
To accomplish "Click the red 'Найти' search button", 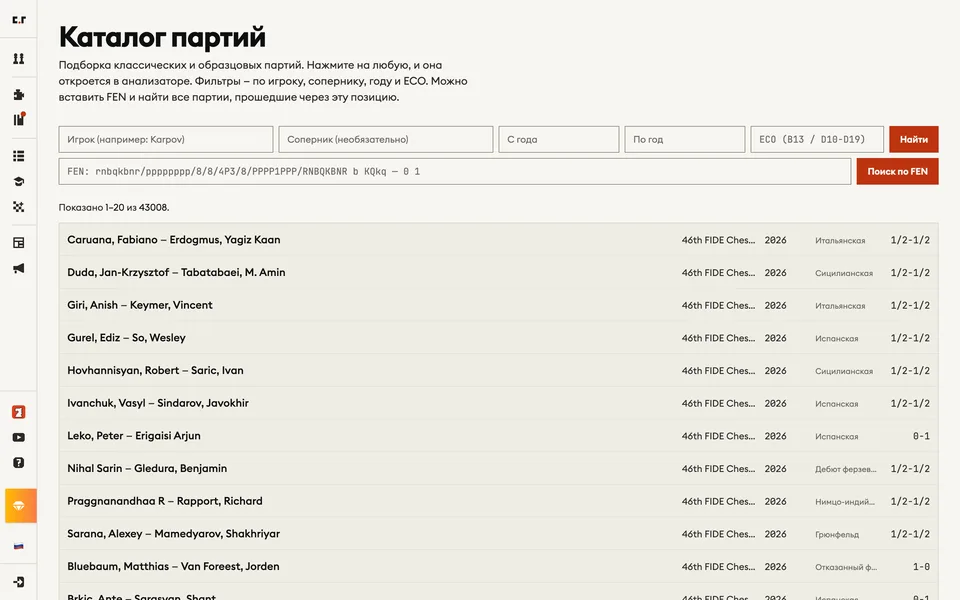I will pos(913,140).
